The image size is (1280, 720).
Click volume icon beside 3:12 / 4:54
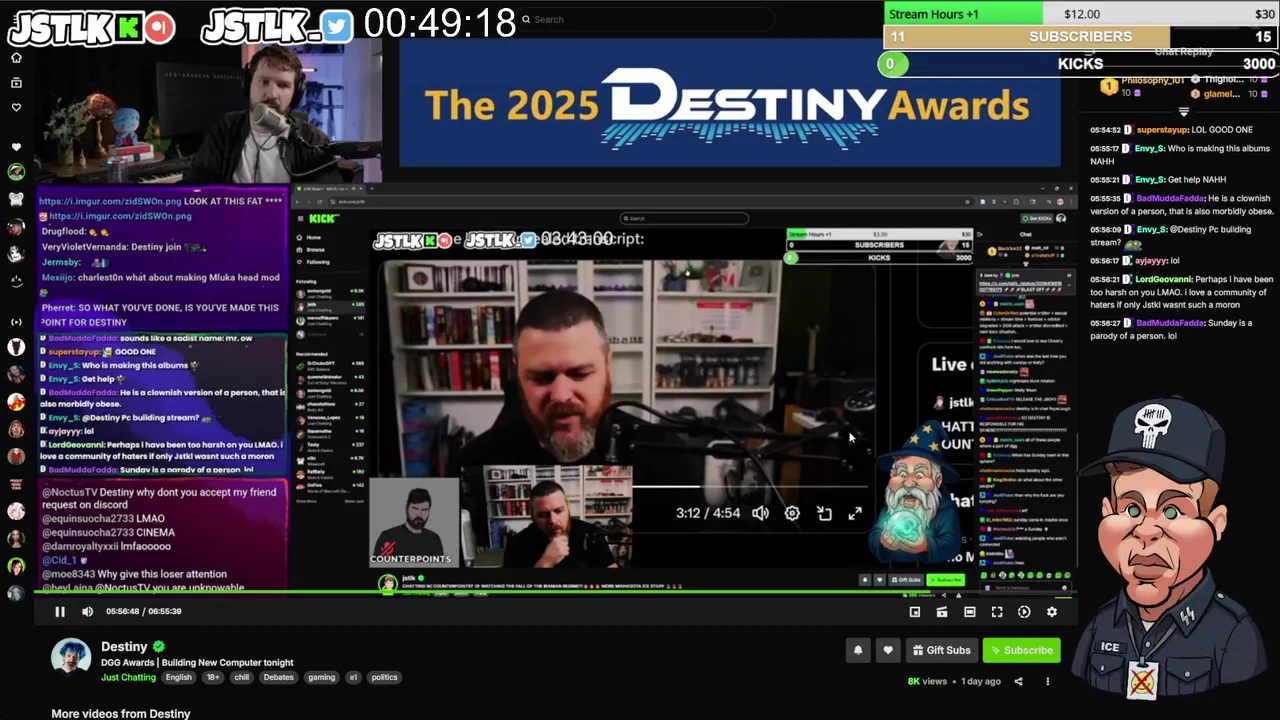click(x=761, y=513)
